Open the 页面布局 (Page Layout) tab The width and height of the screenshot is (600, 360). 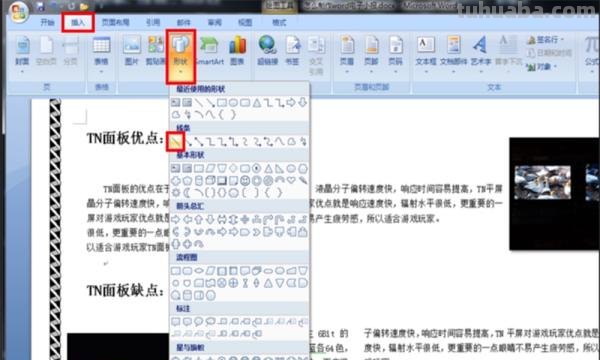(x=115, y=23)
